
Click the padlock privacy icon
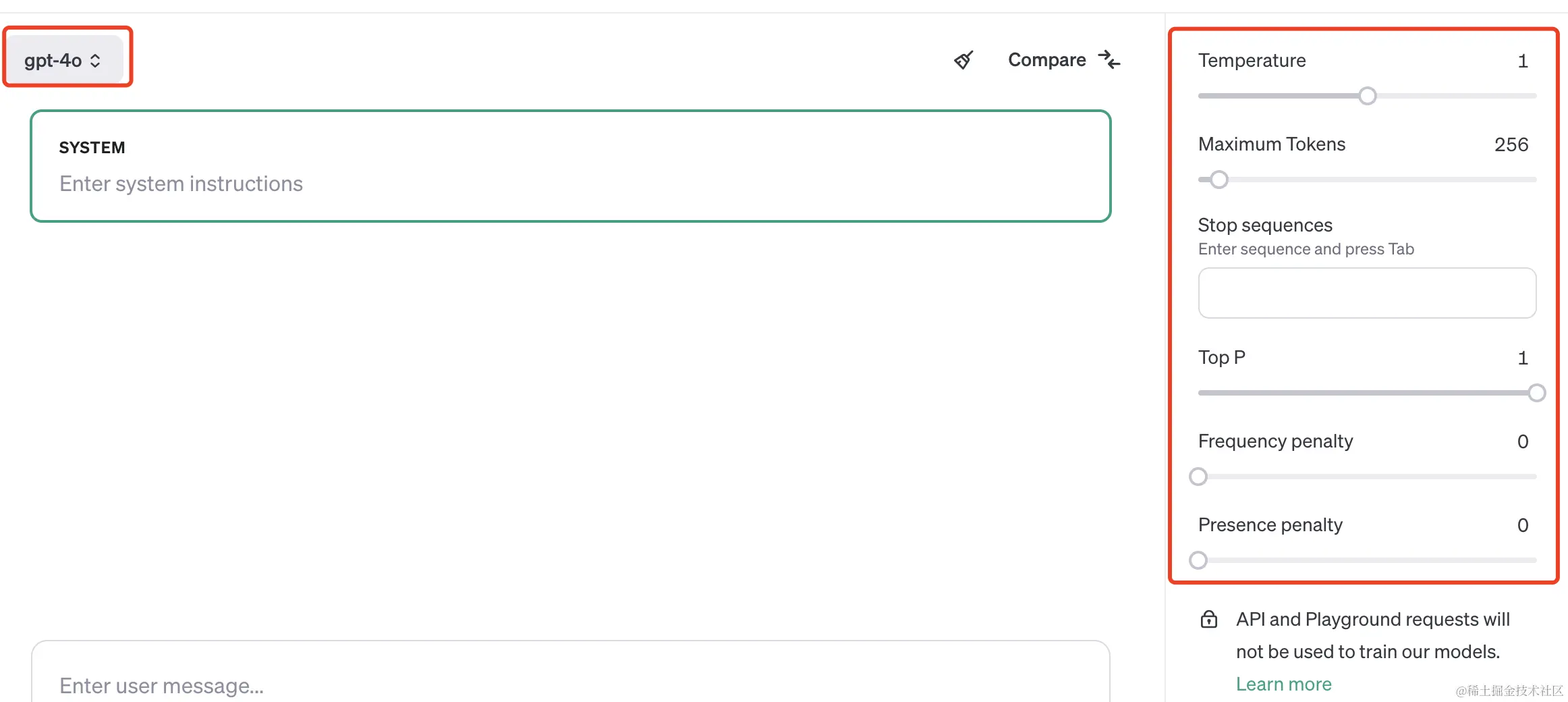tap(1209, 619)
